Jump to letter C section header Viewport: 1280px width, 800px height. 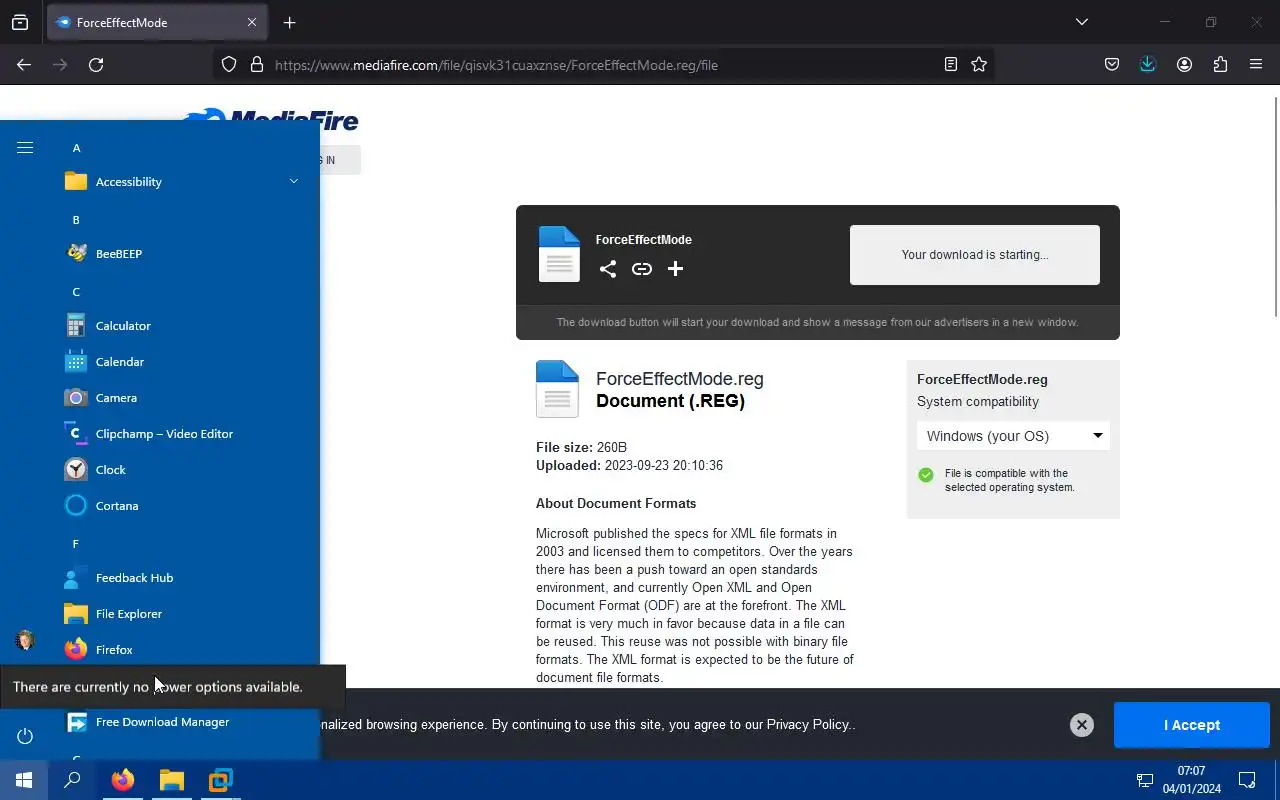tap(76, 292)
